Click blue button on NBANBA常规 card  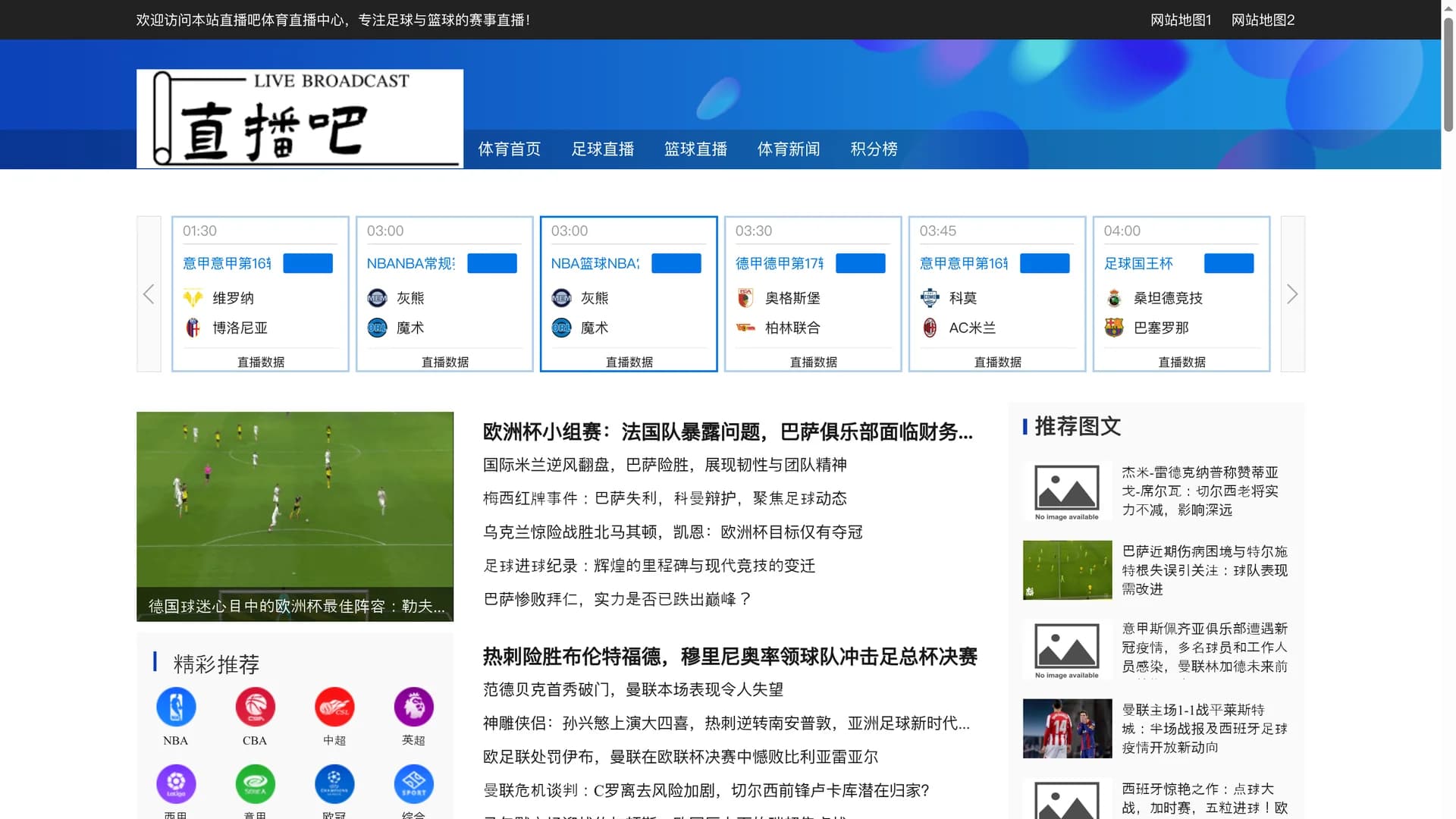click(492, 263)
